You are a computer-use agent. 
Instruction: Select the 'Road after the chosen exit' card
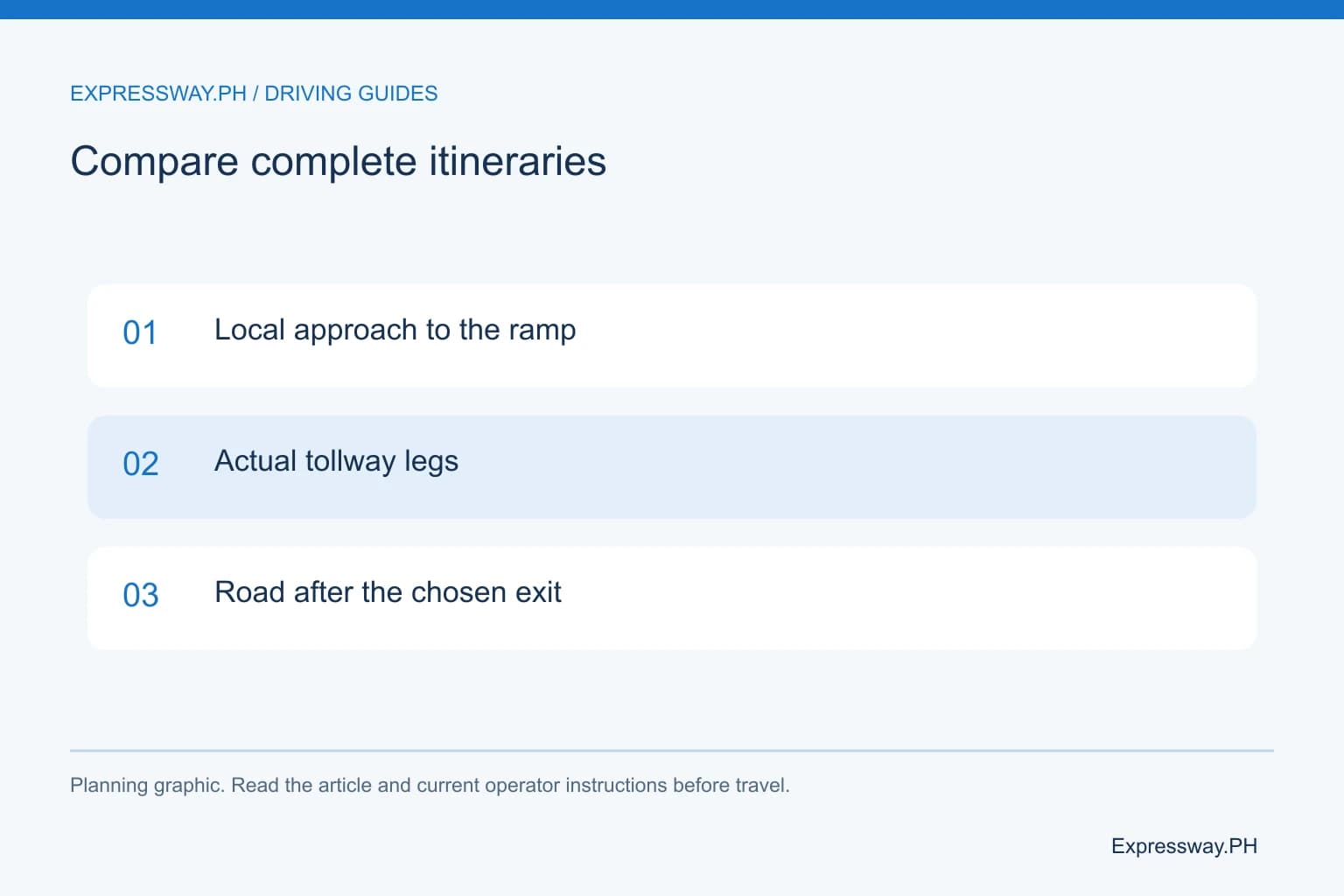(x=672, y=598)
